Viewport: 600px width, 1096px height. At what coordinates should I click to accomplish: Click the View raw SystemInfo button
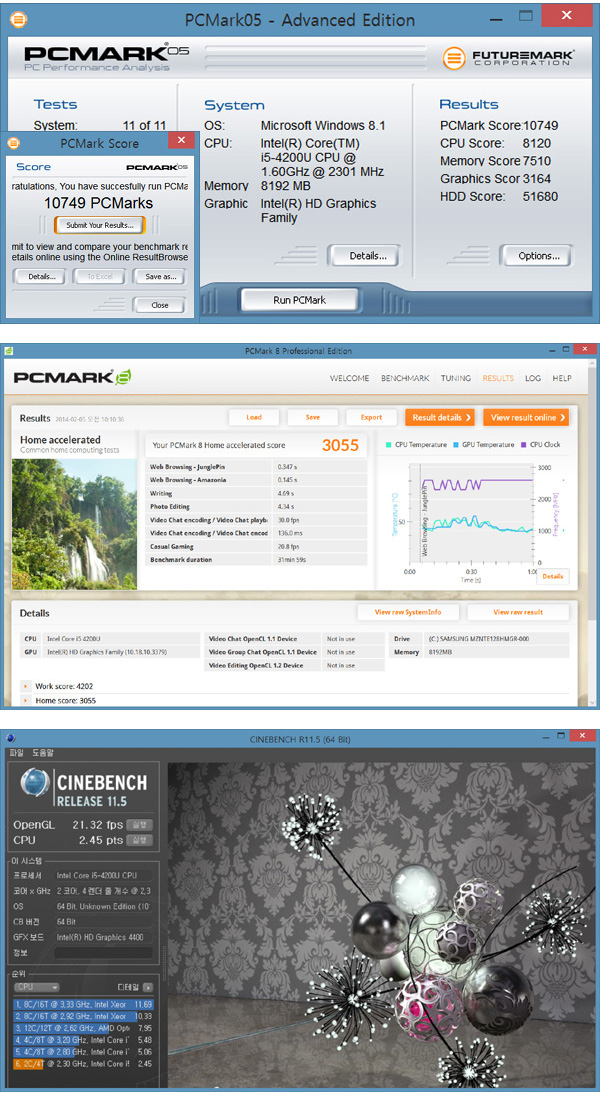[x=408, y=612]
